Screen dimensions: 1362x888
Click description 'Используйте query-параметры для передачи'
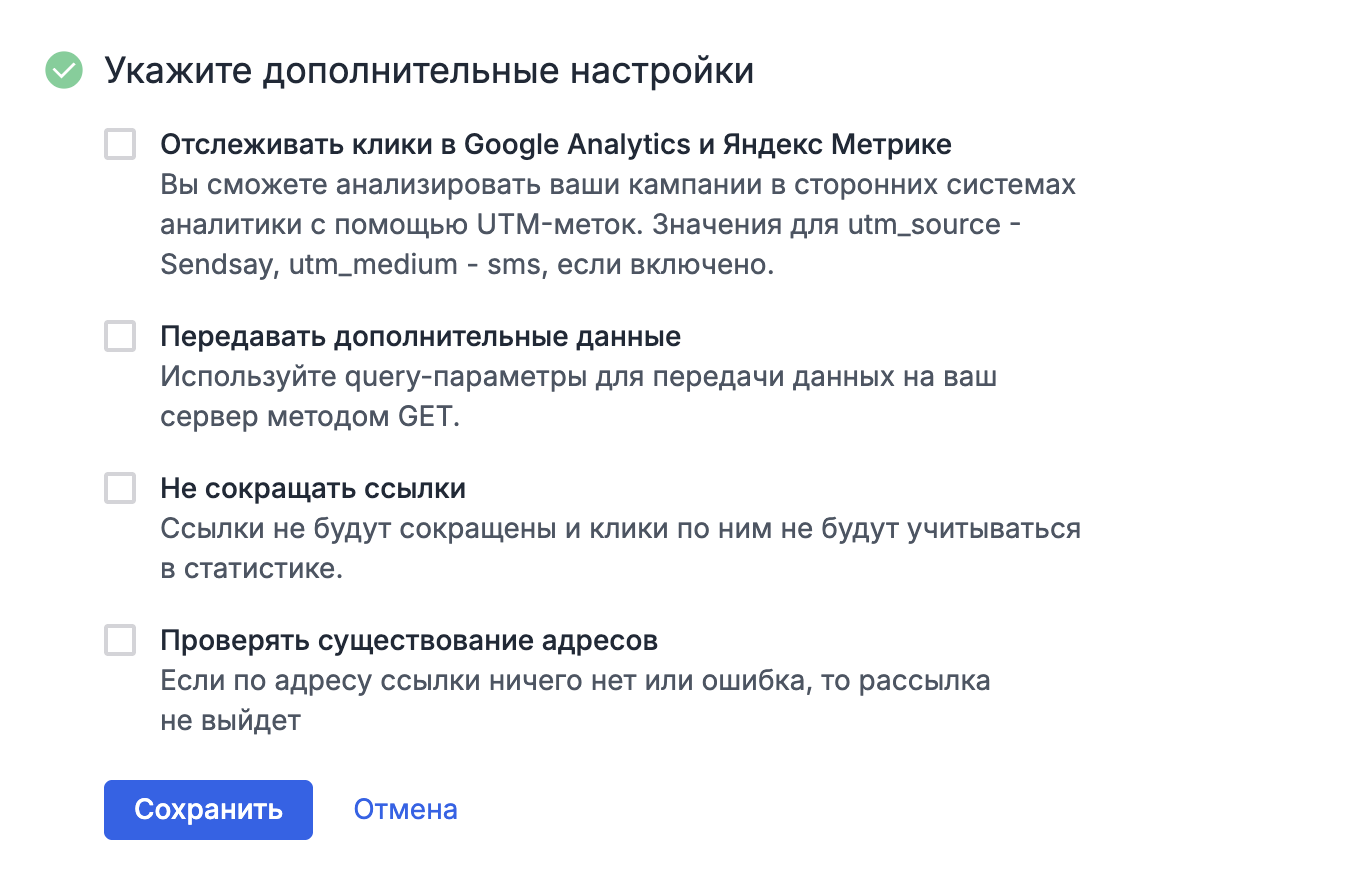tap(578, 378)
